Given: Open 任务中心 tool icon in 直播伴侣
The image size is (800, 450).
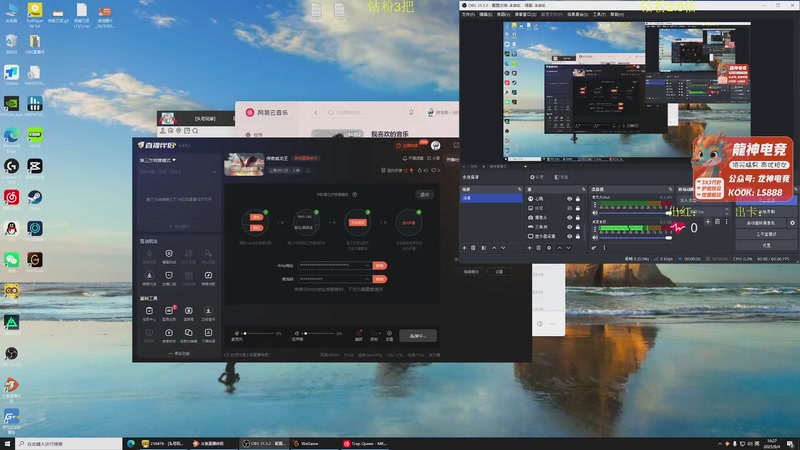Looking at the screenshot, I should click(149, 311).
